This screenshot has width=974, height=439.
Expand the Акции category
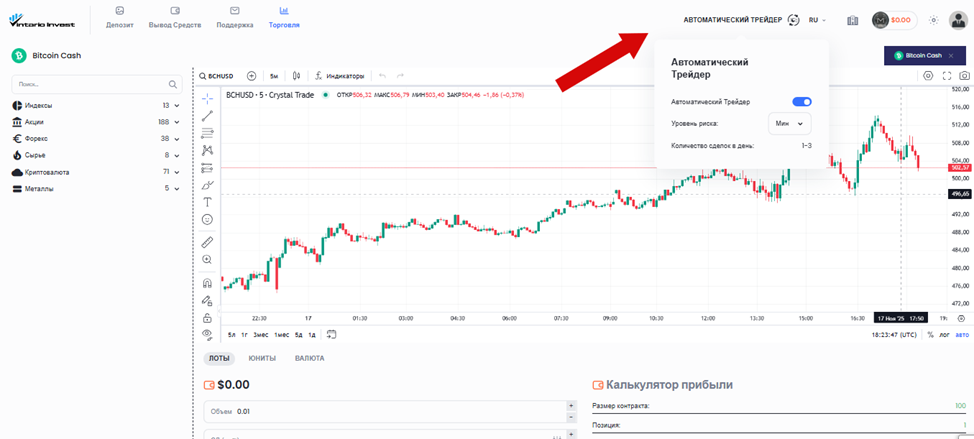(96, 122)
